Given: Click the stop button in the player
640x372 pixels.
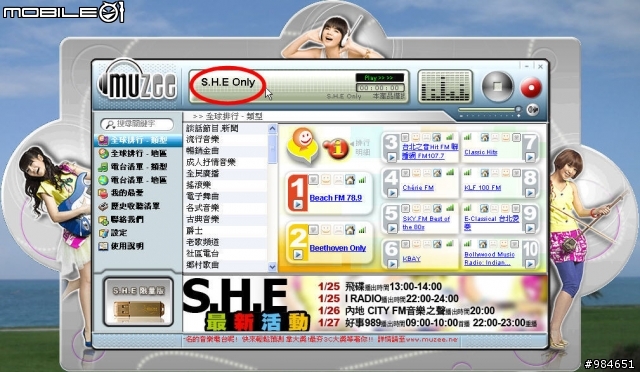Looking at the screenshot, I should [x=497, y=87].
